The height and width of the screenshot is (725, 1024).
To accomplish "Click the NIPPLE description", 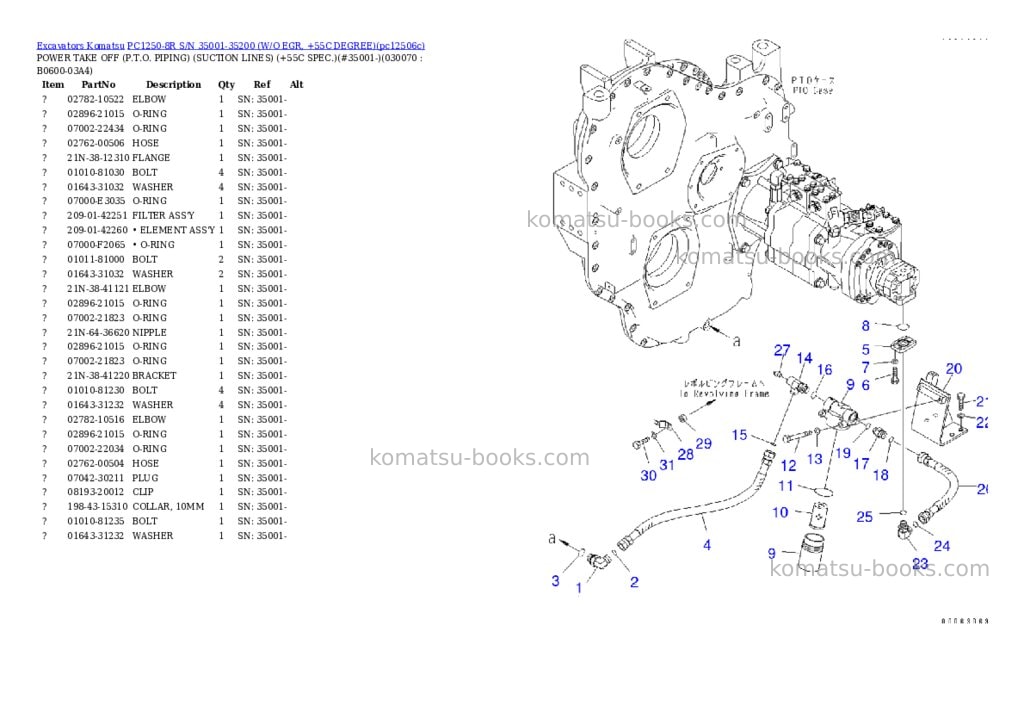I will tap(150, 332).
